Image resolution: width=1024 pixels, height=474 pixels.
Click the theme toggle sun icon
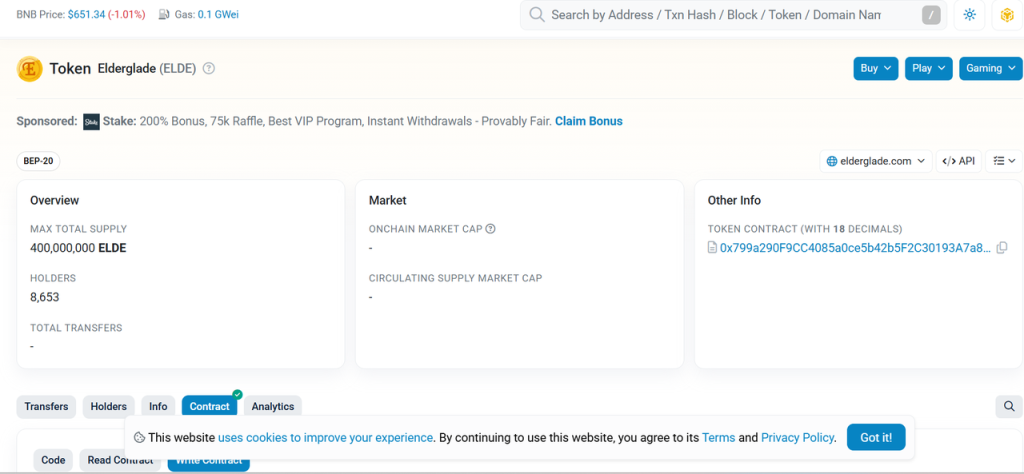click(x=969, y=15)
